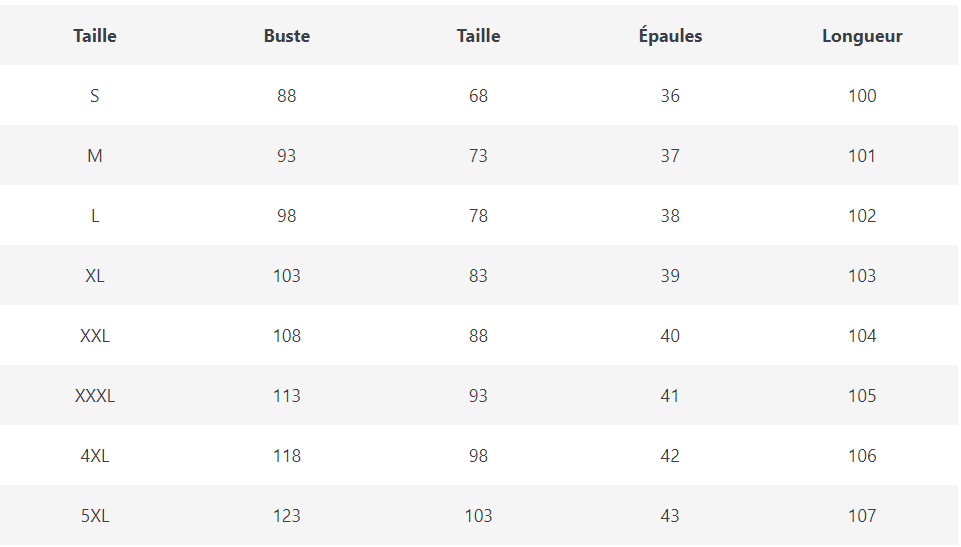Image resolution: width=961 pixels, height=547 pixels.
Task: Click bust value 113 in XXXL row
Action: coord(287,396)
